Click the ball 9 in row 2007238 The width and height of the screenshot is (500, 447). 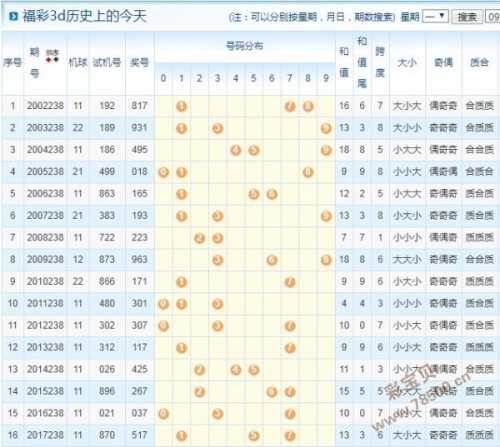tap(326, 216)
